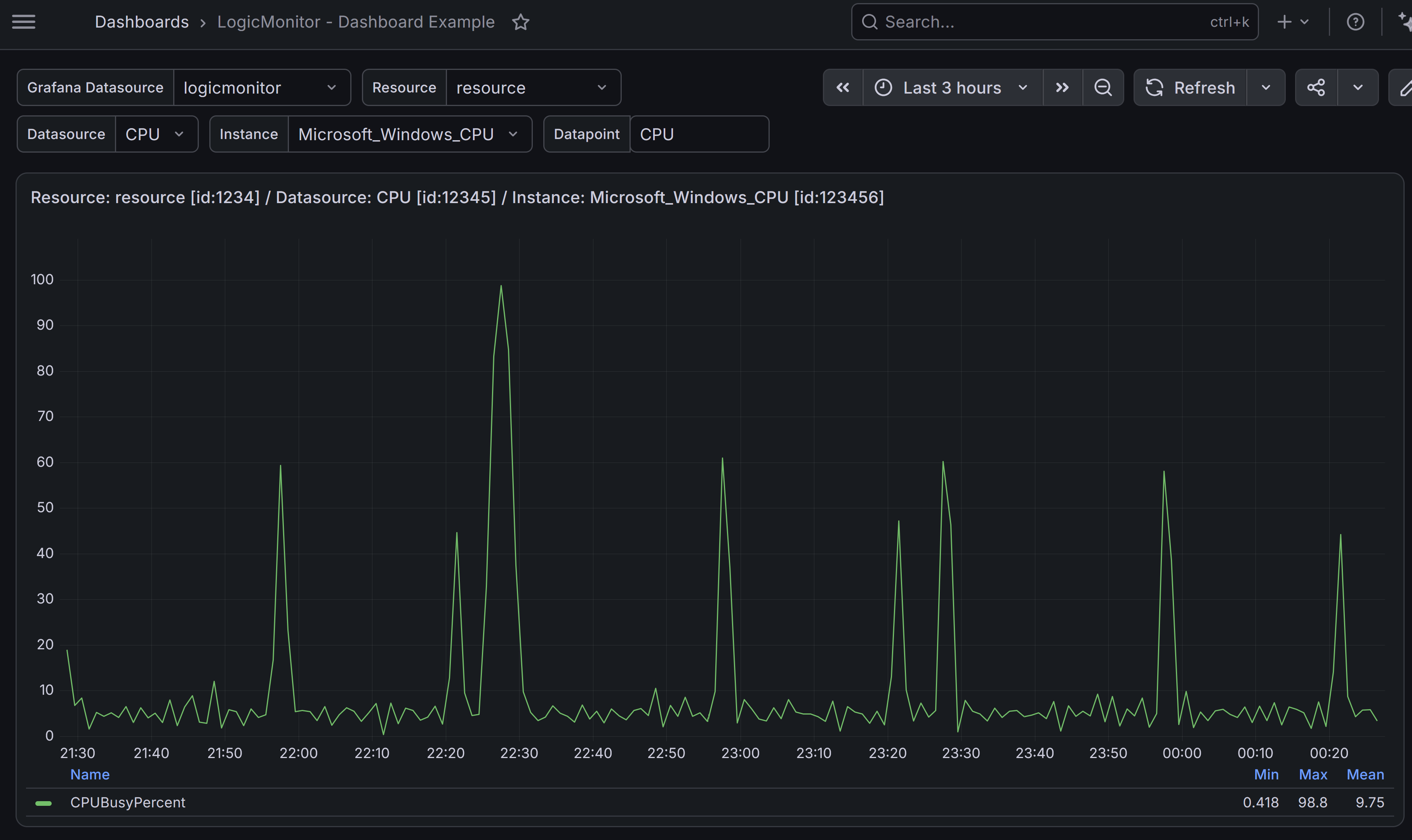This screenshot has width=1412, height=840.
Task: Open the help question mark menu
Action: pos(1355,22)
